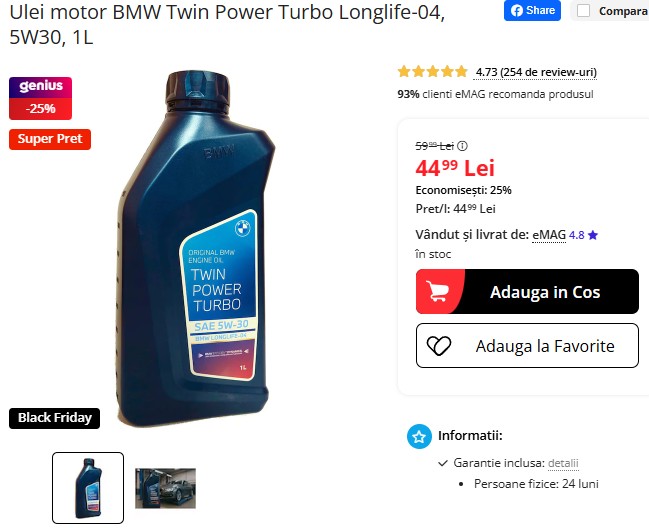Click the seller rating star icon
649x528 pixels.
click(593, 235)
